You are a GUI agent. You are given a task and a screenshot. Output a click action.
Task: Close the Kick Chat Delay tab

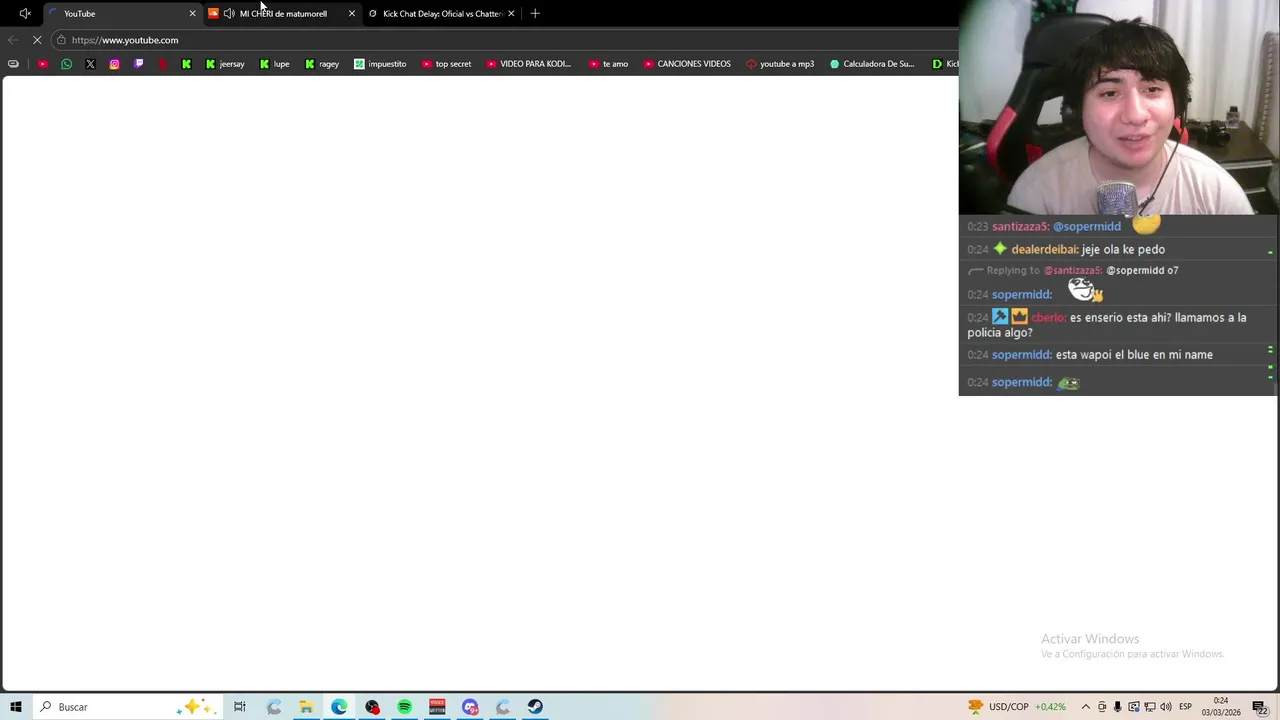click(x=511, y=14)
